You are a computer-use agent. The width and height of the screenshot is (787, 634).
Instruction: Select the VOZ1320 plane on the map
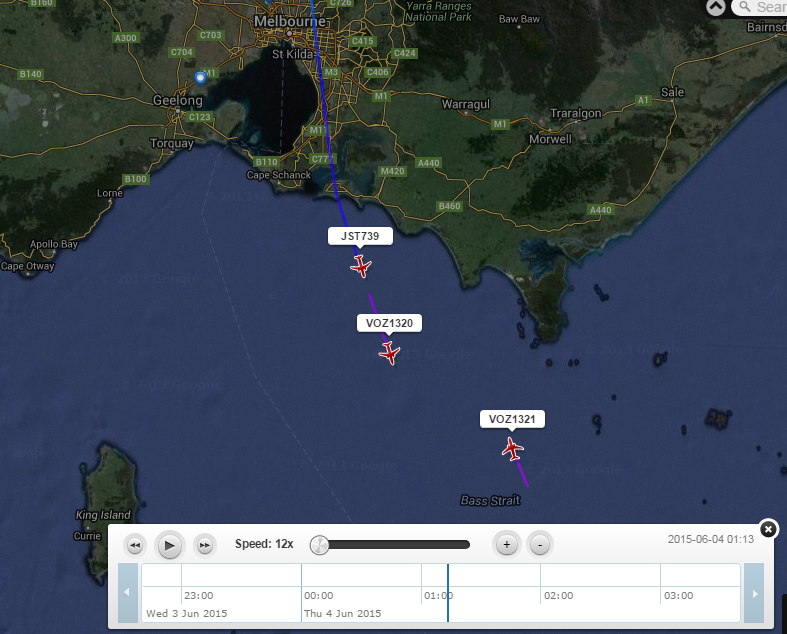click(x=390, y=353)
